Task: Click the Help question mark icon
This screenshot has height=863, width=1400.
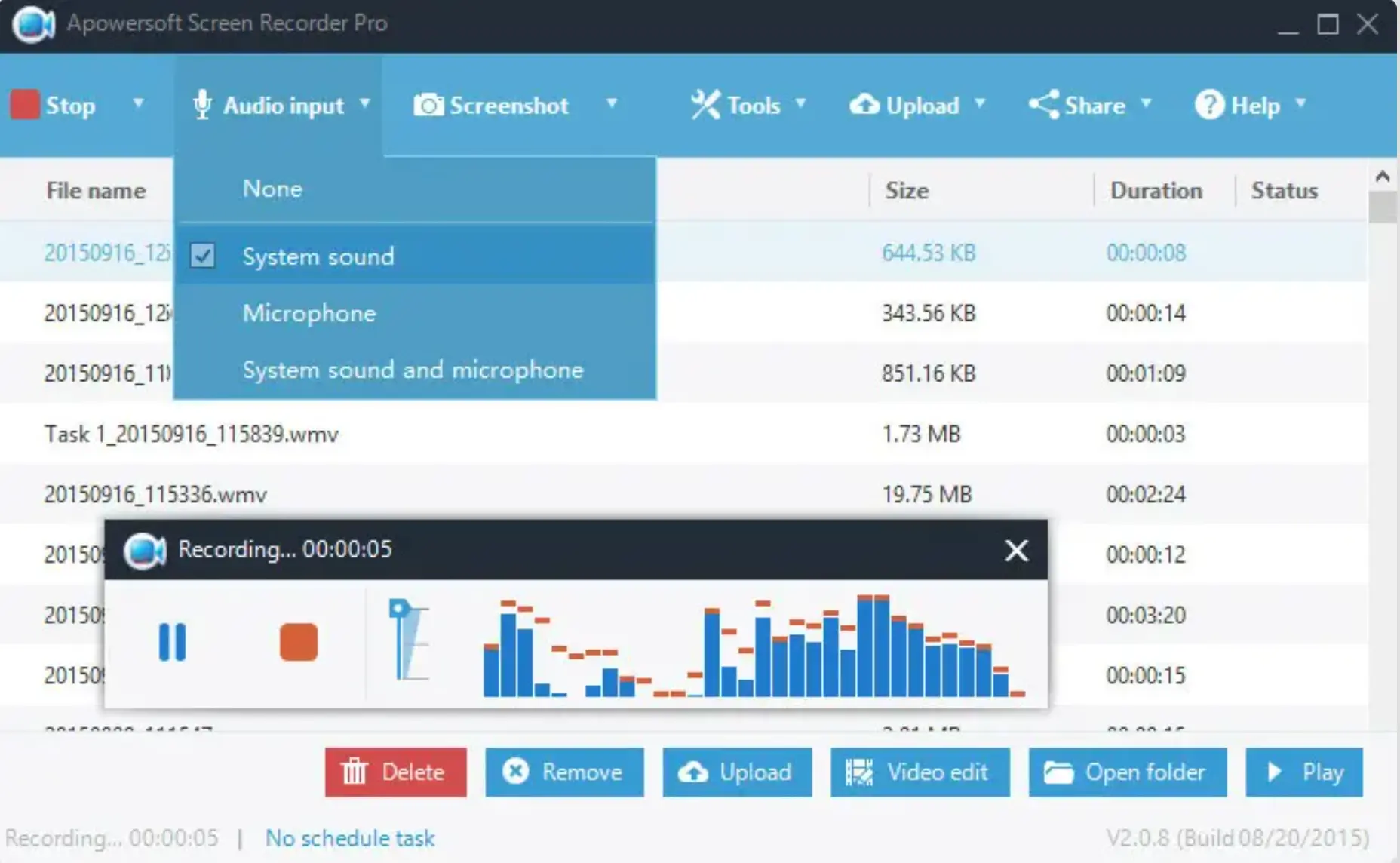Action: [x=1210, y=105]
